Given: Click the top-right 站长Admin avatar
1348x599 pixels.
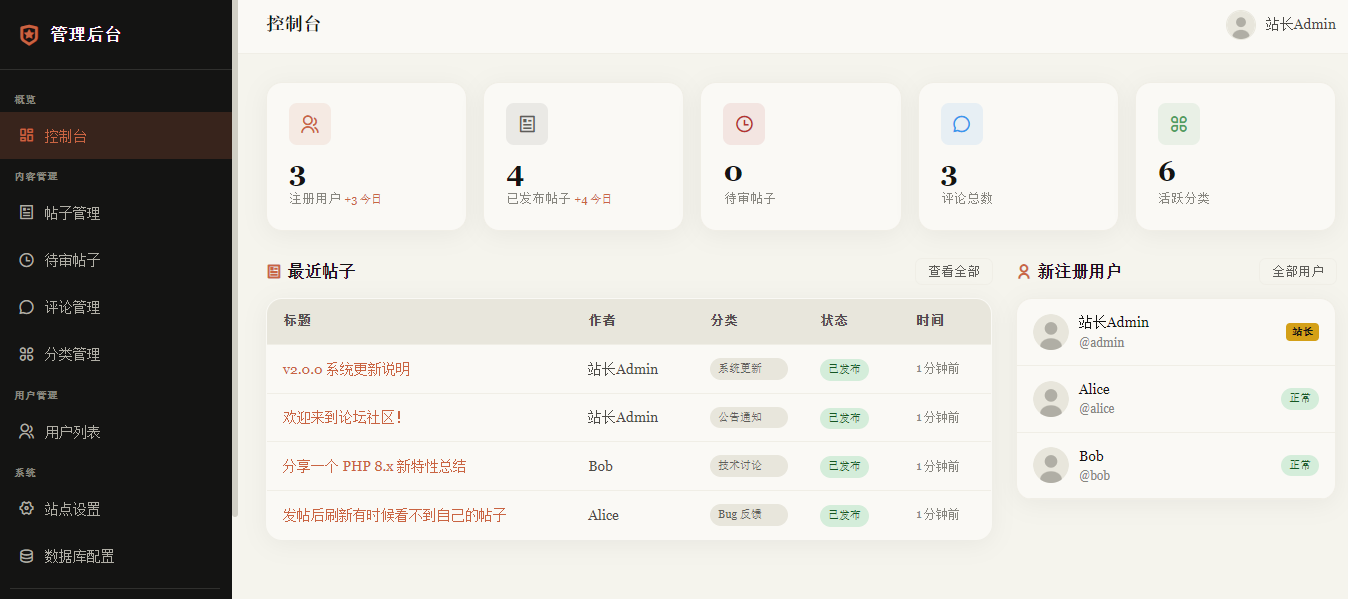Looking at the screenshot, I should click(1241, 25).
